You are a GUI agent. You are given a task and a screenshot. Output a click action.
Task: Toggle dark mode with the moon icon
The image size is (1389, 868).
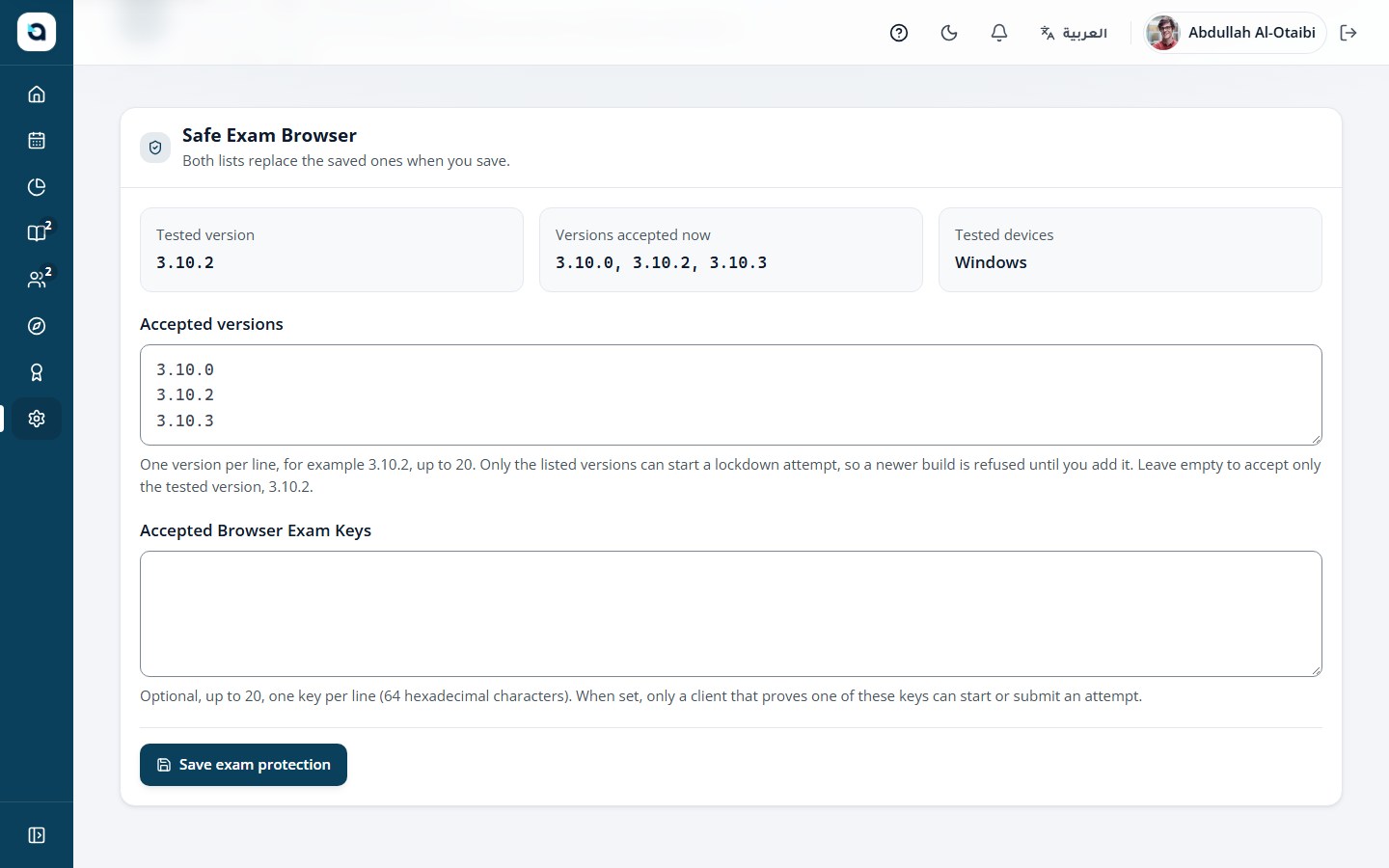[x=949, y=33]
